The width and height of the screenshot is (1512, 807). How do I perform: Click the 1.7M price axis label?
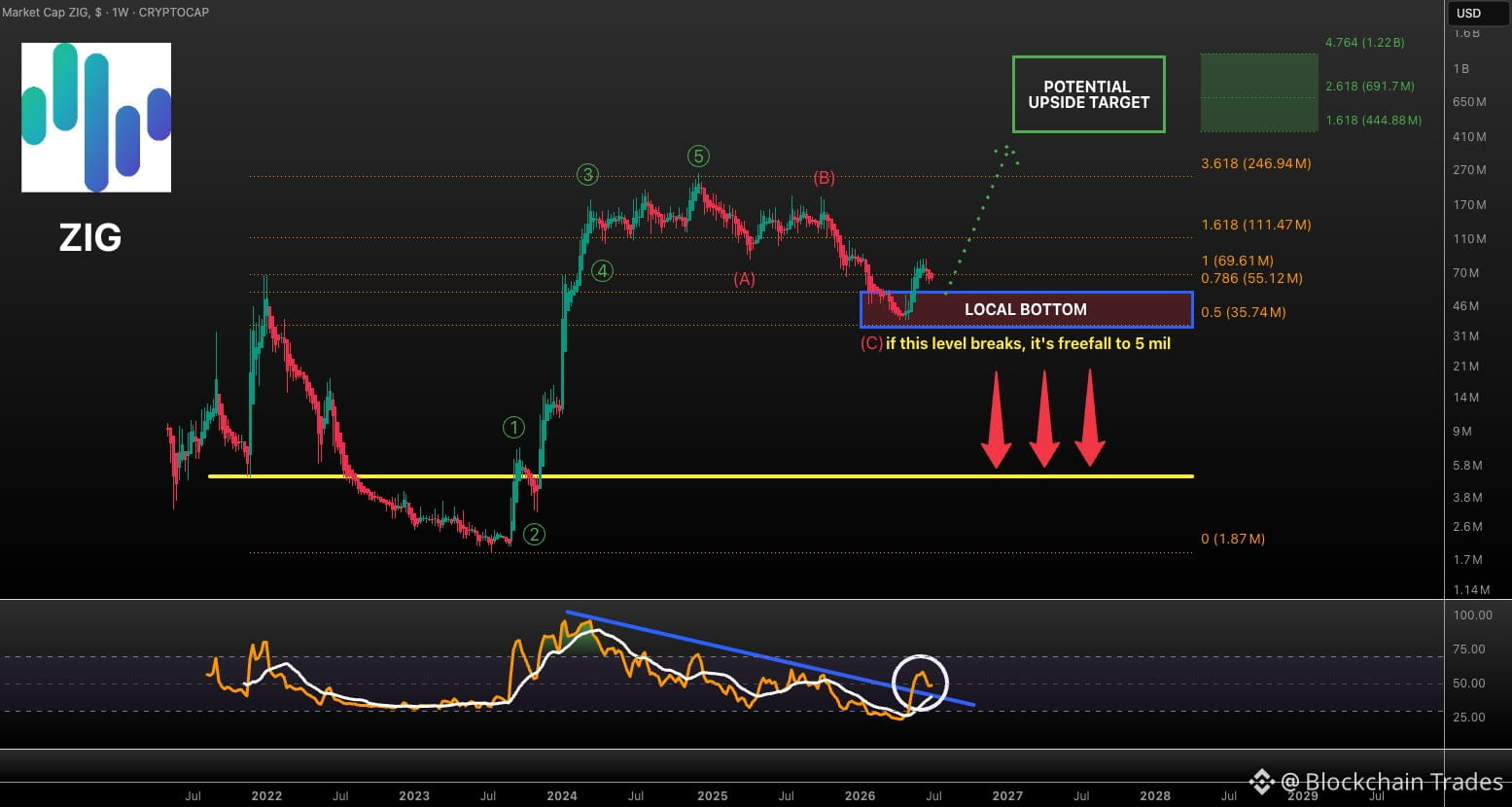pos(1467,560)
